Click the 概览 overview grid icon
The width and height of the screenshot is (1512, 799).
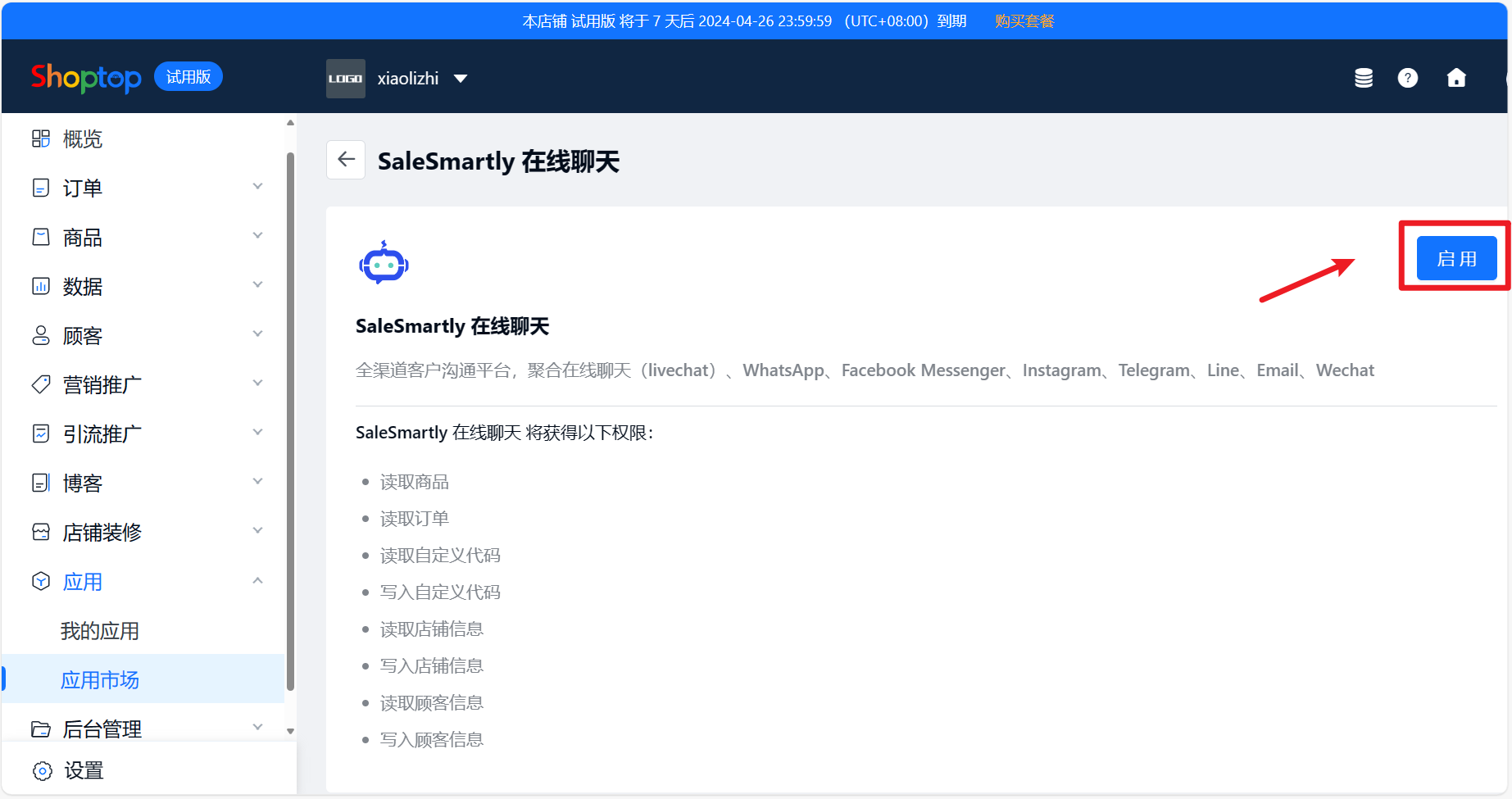(x=41, y=139)
